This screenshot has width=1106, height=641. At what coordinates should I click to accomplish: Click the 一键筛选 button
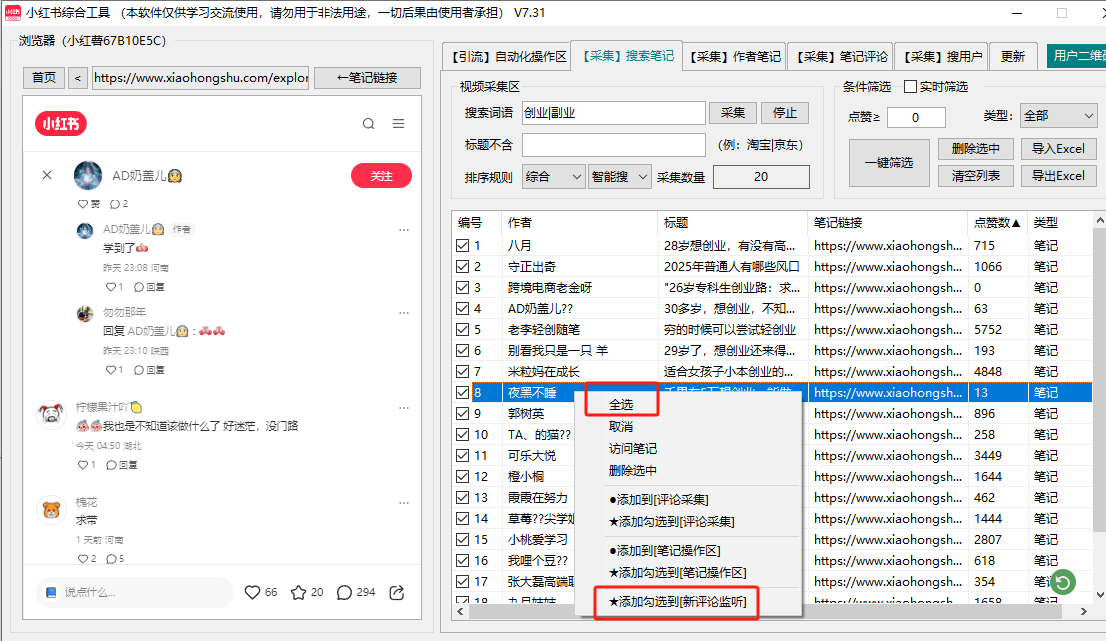tap(888, 163)
